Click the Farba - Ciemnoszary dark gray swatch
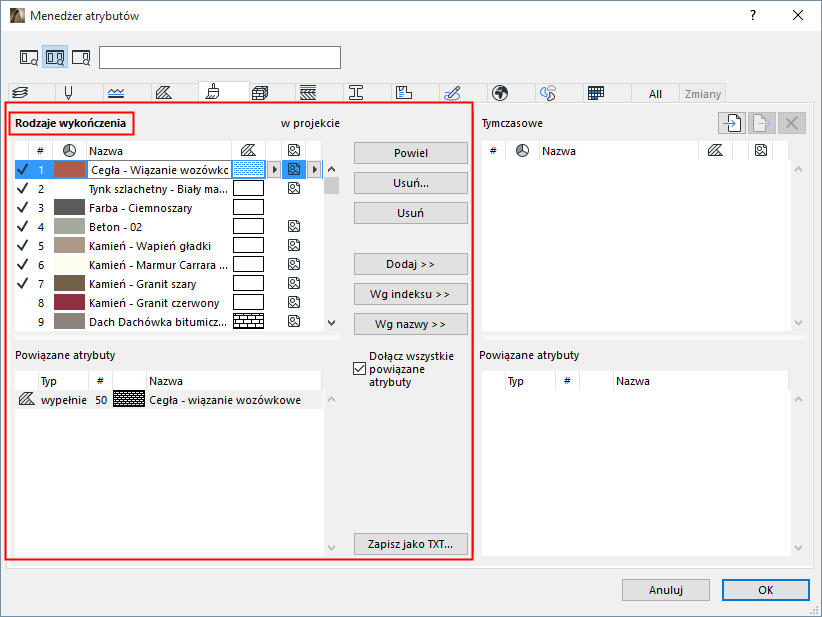822x617 pixels. pos(69,208)
